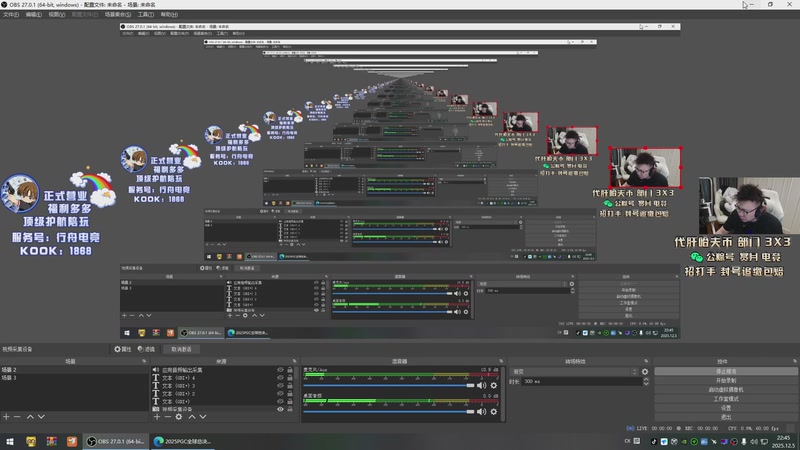Open the 帮助(H) menu

pos(169,14)
